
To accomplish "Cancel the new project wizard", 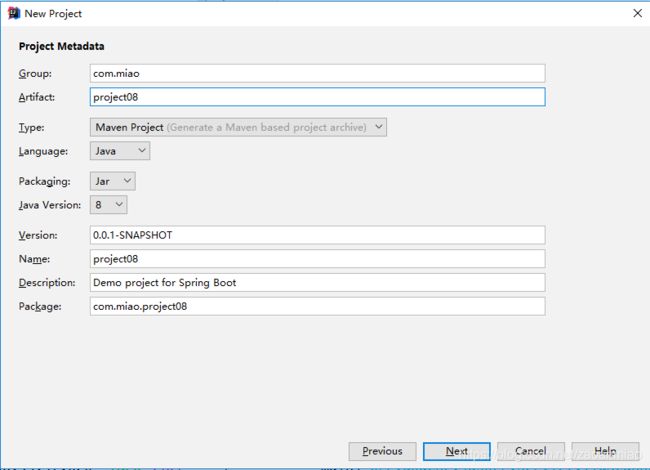I will [x=531, y=451].
